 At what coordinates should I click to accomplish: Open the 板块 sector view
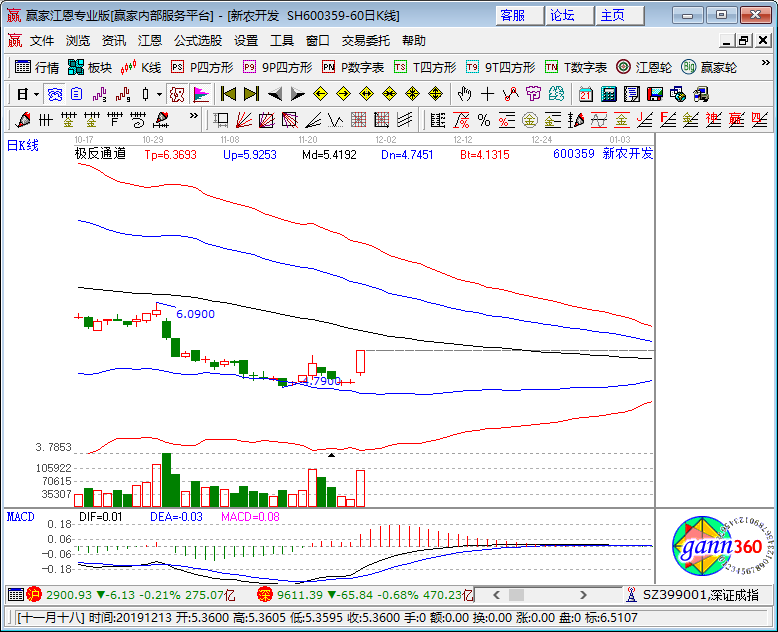click(x=90, y=67)
